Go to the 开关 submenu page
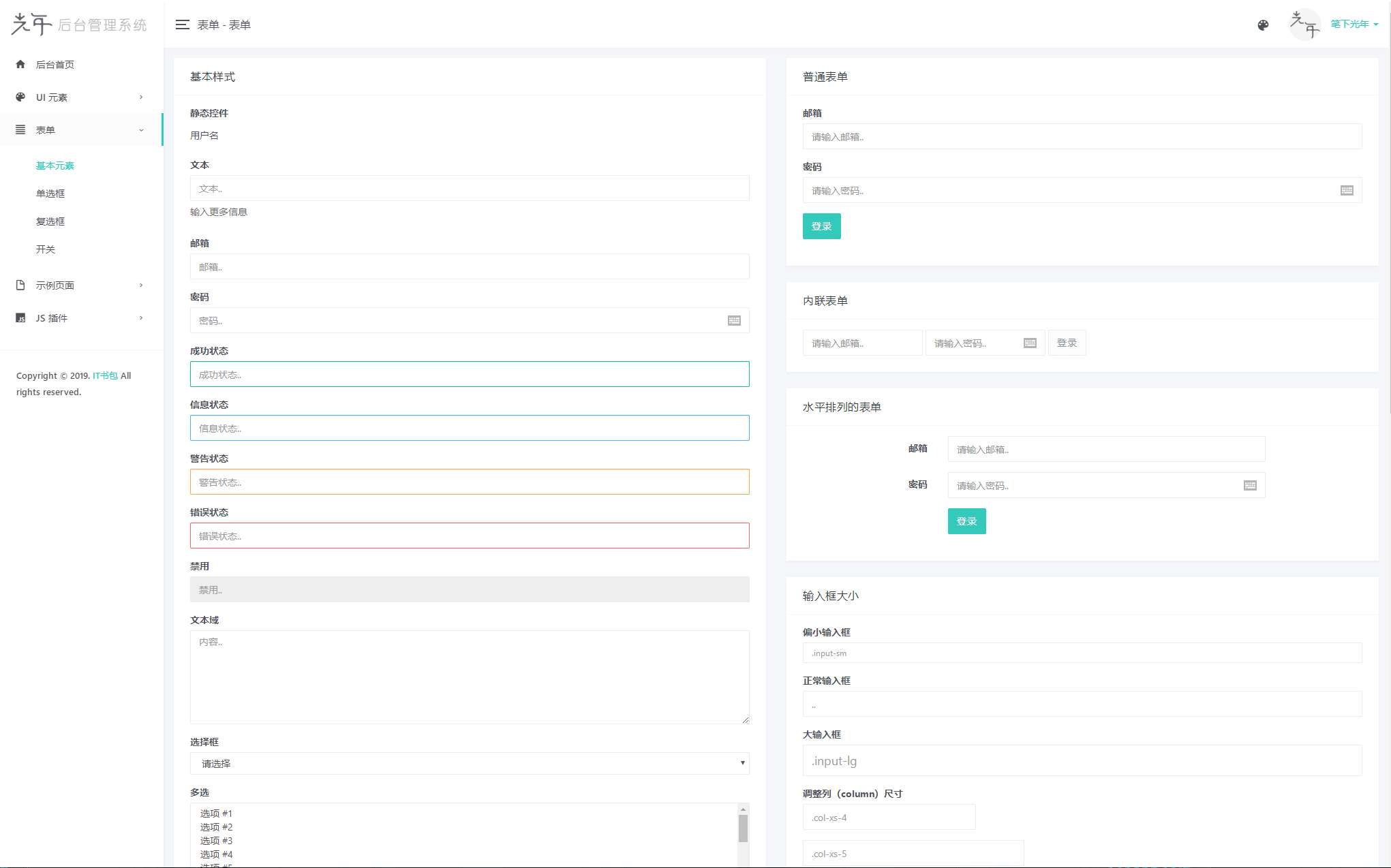Viewport: 1391px width, 868px height. 46,249
